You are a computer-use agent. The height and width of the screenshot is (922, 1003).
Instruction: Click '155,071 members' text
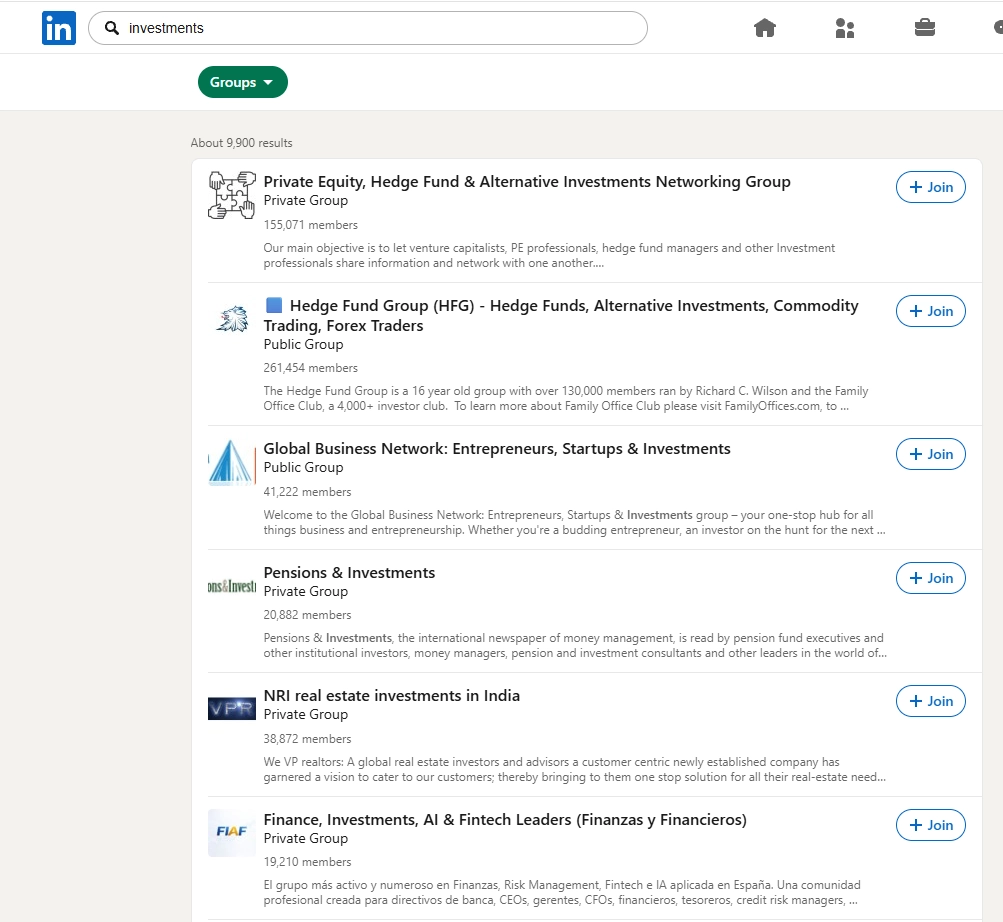310,225
